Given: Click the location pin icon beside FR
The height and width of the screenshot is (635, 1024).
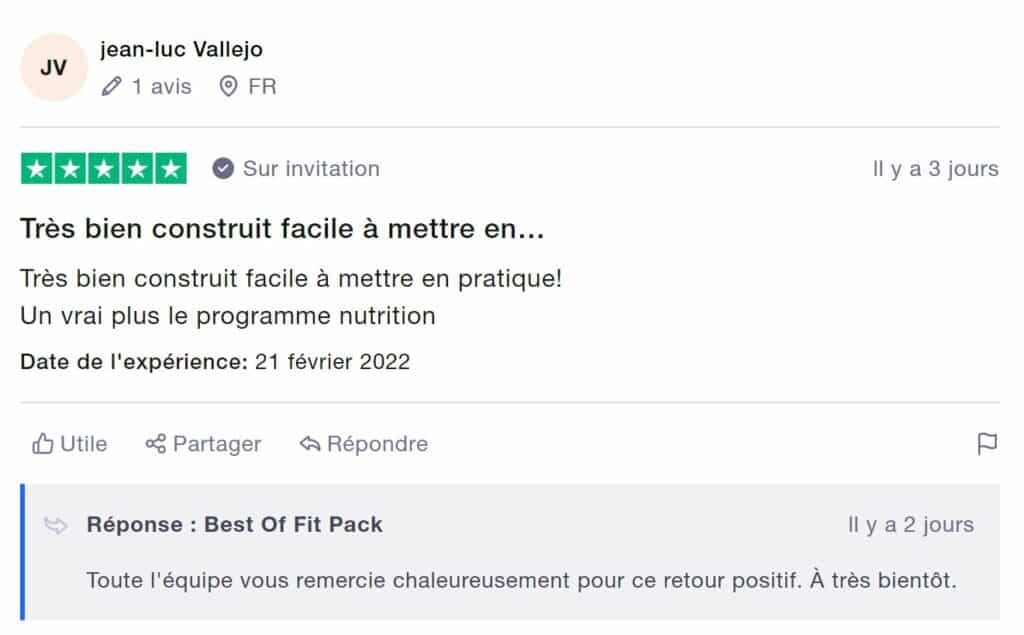Looking at the screenshot, I should click(229, 87).
